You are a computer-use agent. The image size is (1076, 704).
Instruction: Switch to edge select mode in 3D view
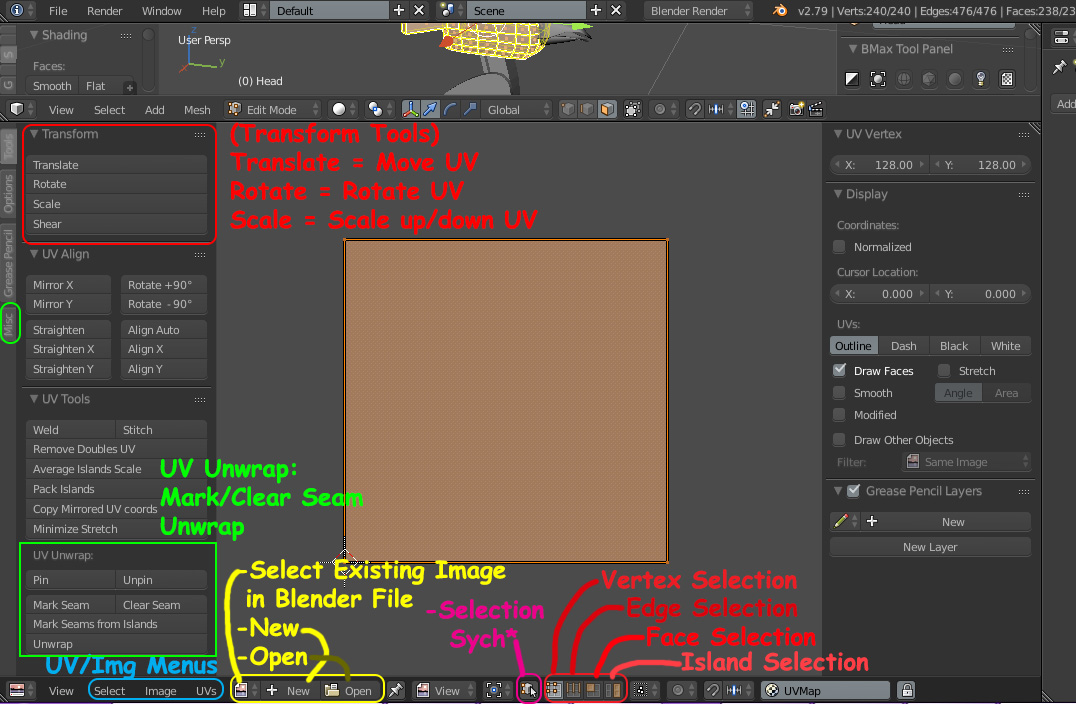[x=587, y=109]
